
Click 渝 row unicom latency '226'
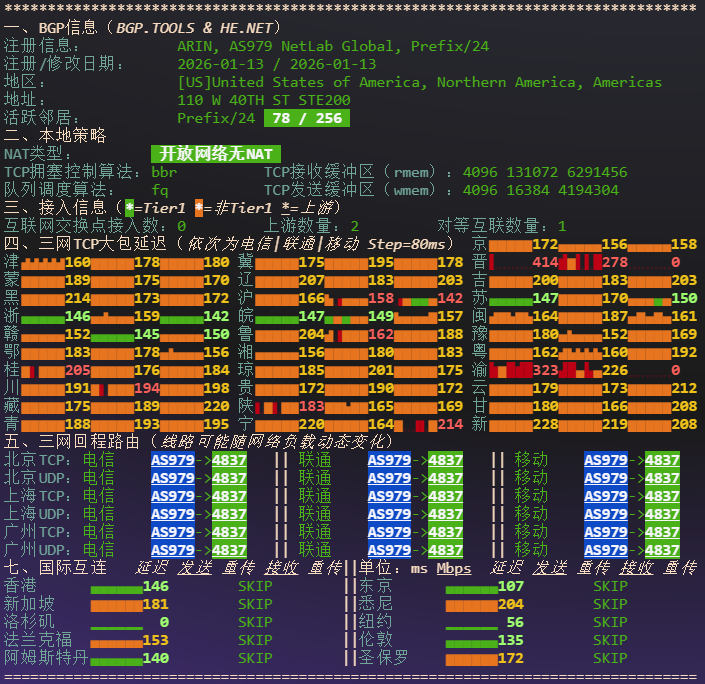pyautogui.click(x=614, y=370)
